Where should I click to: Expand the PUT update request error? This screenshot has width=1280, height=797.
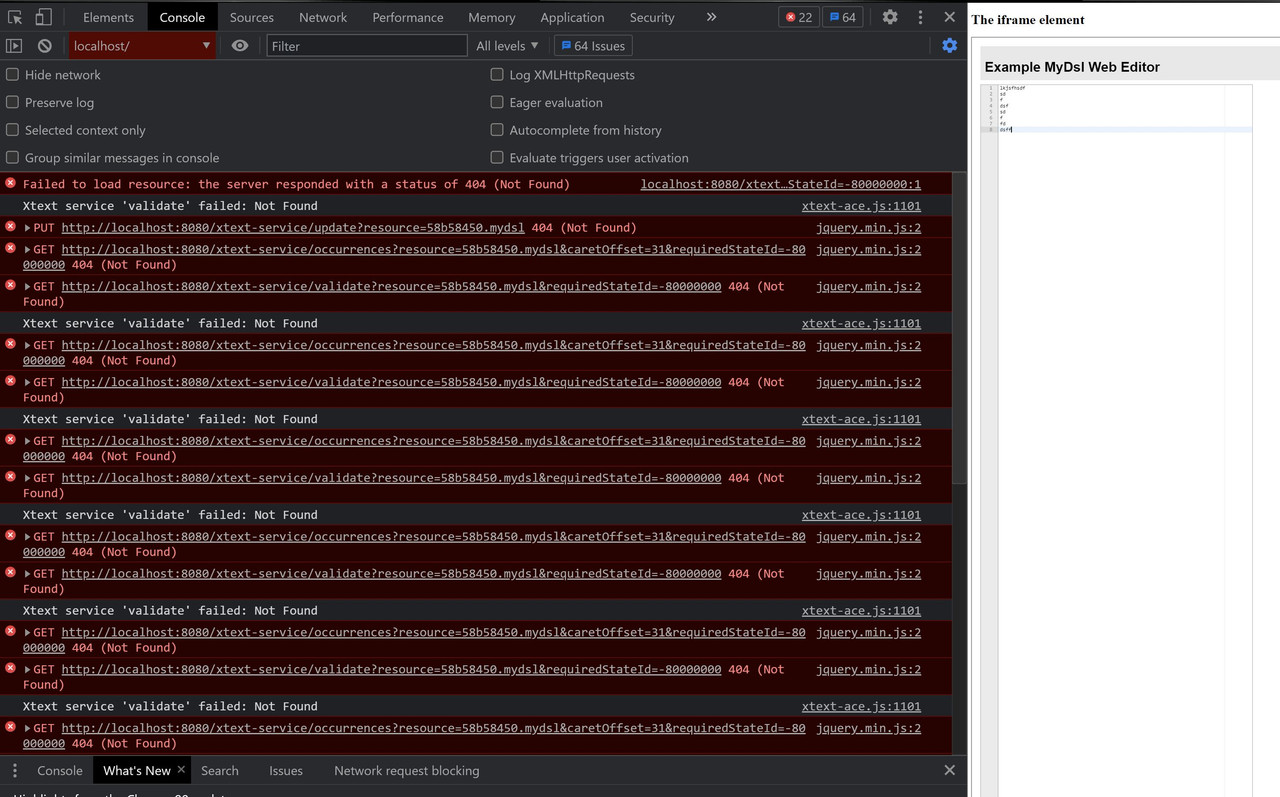pos(28,228)
